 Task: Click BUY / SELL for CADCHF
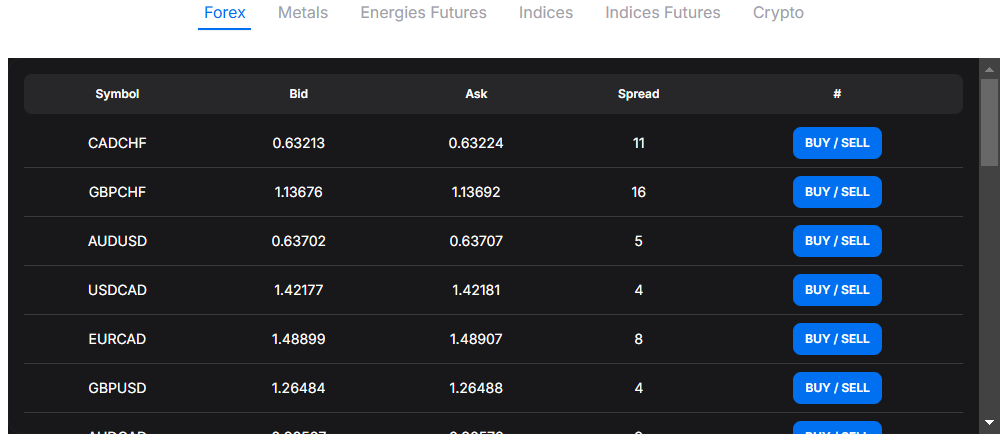tap(837, 143)
